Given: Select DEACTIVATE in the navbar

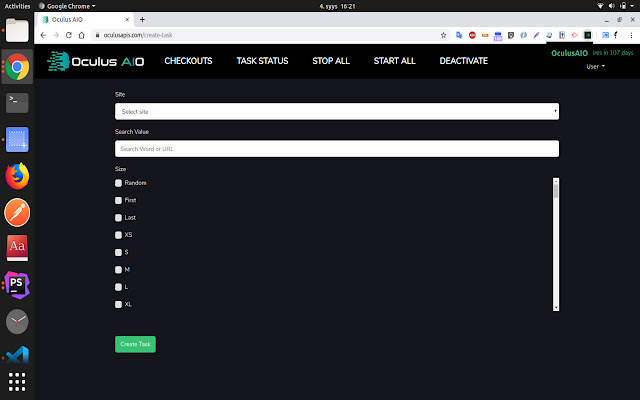Looking at the screenshot, I should (464, 61).
